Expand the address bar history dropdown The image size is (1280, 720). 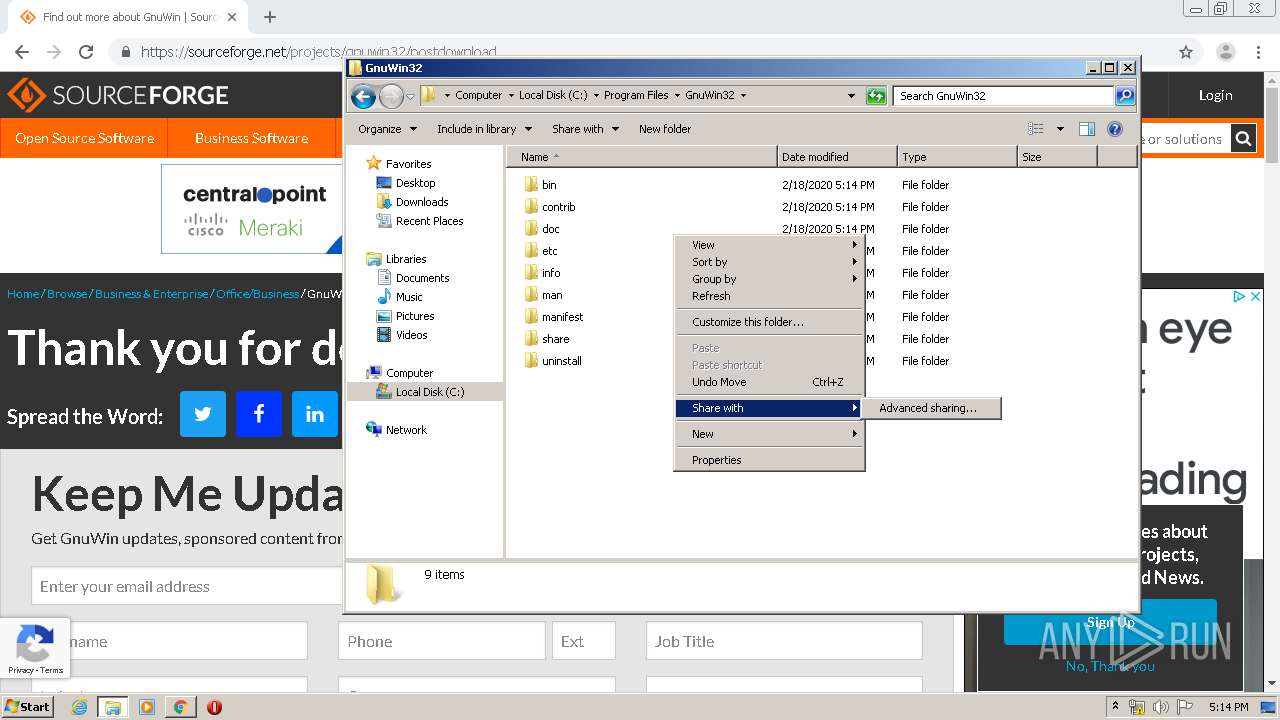tap(851, 96)
